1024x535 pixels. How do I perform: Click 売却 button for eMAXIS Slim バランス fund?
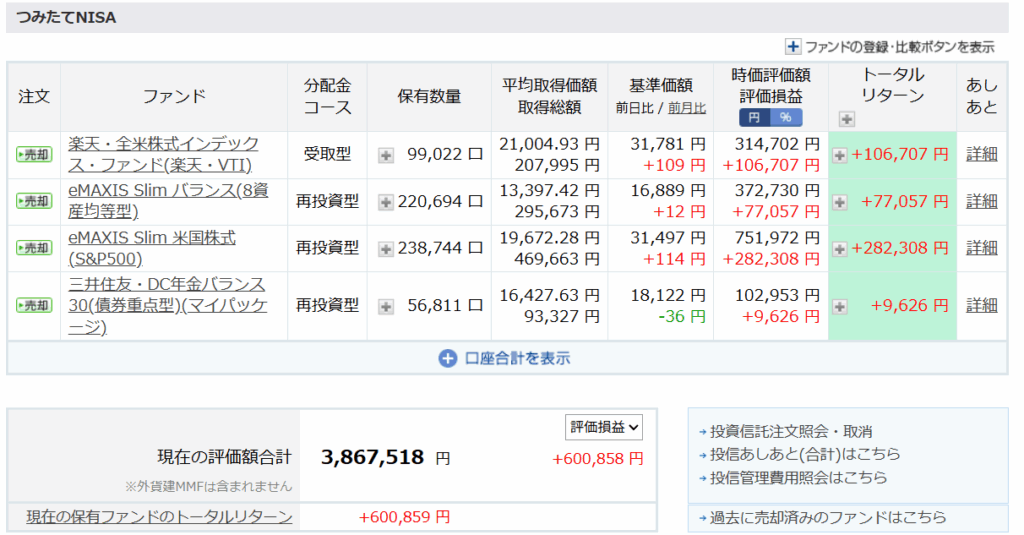coord(34,201)
